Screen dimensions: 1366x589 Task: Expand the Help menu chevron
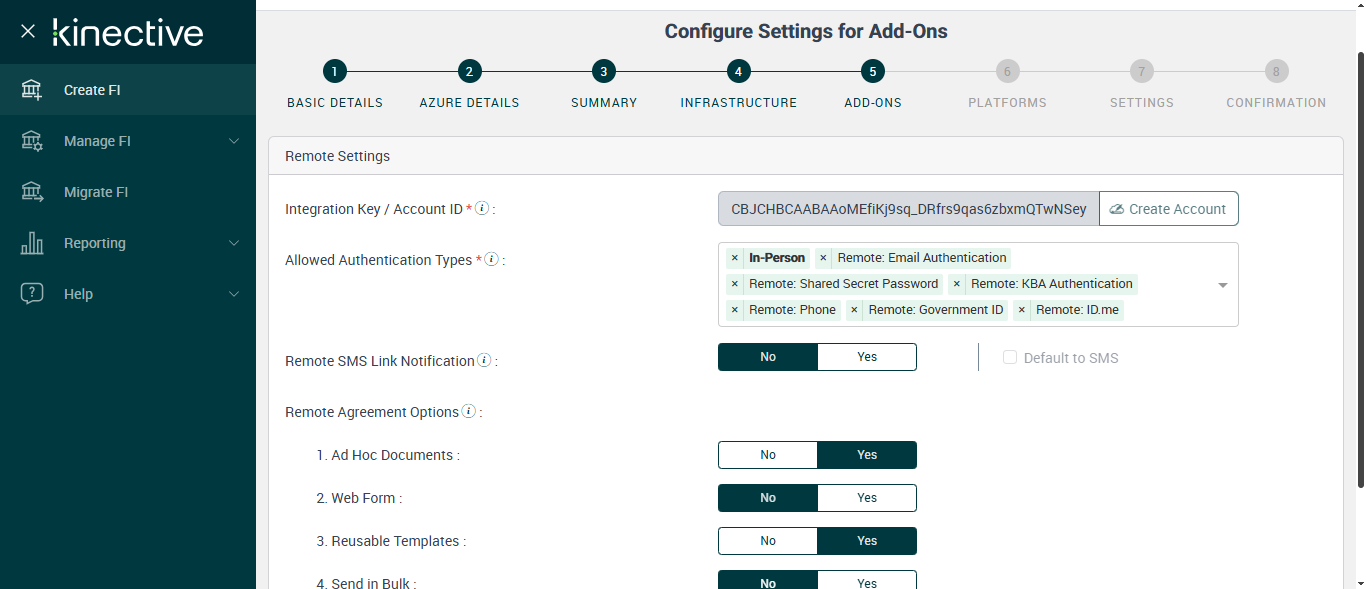click(234, 294)
